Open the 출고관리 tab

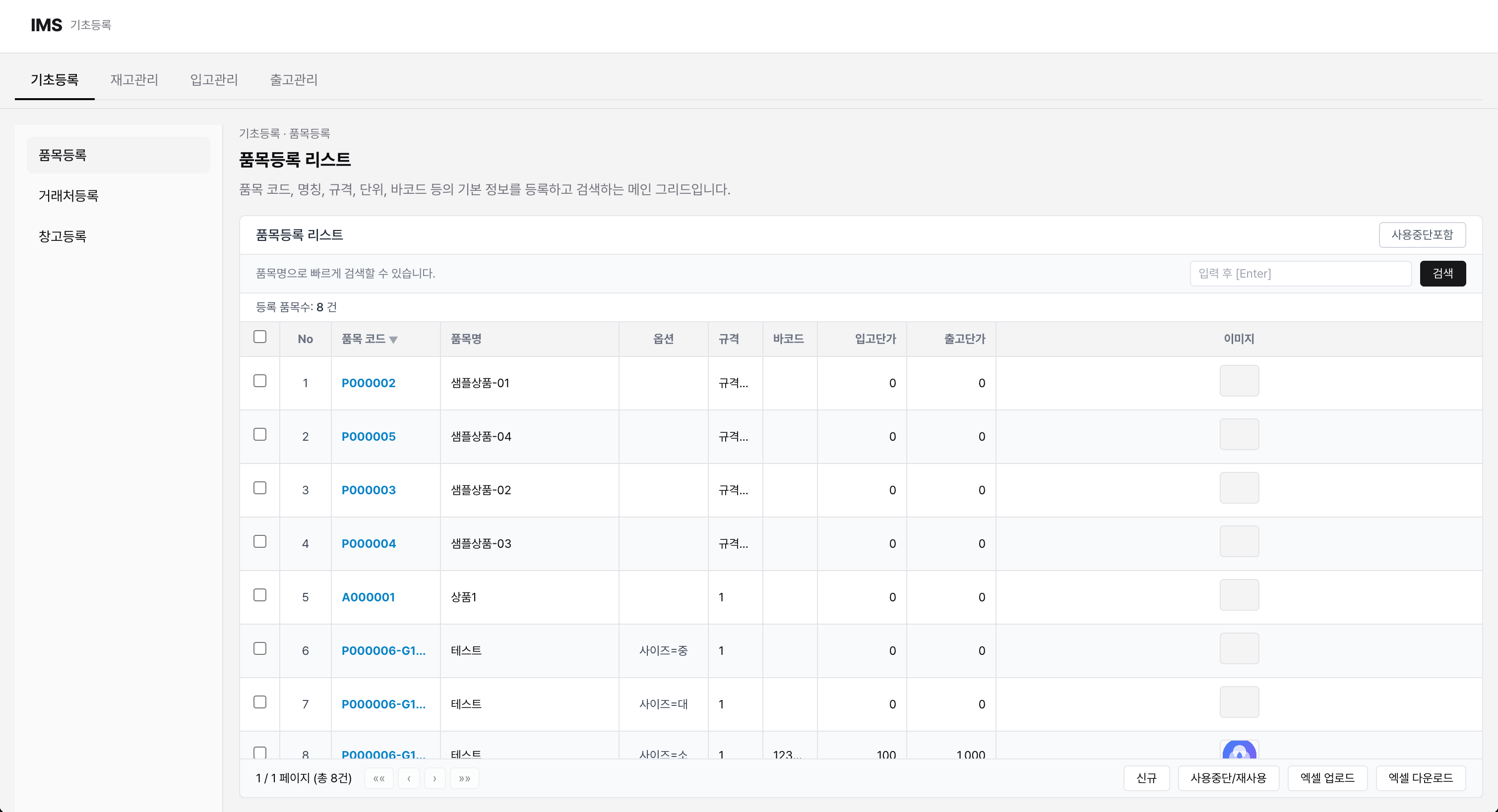[x=294, y=80]
